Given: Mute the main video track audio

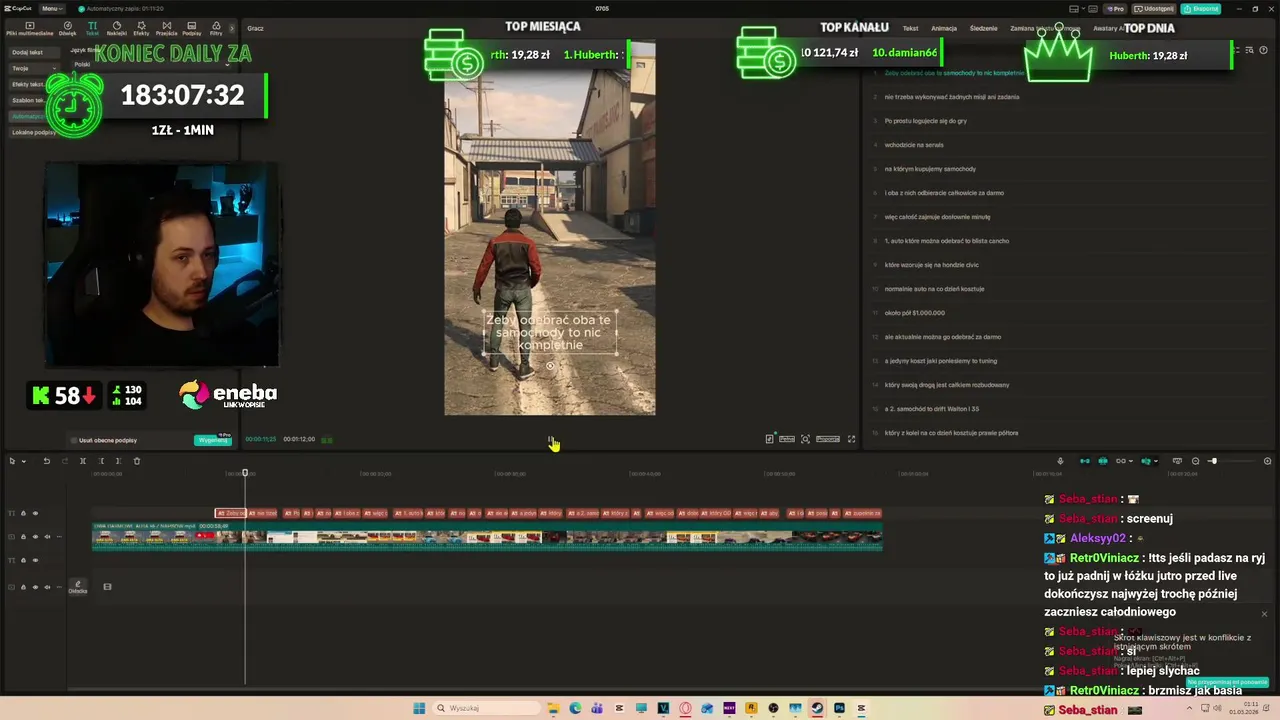Looking at the screenshot, I should point(47,537).
